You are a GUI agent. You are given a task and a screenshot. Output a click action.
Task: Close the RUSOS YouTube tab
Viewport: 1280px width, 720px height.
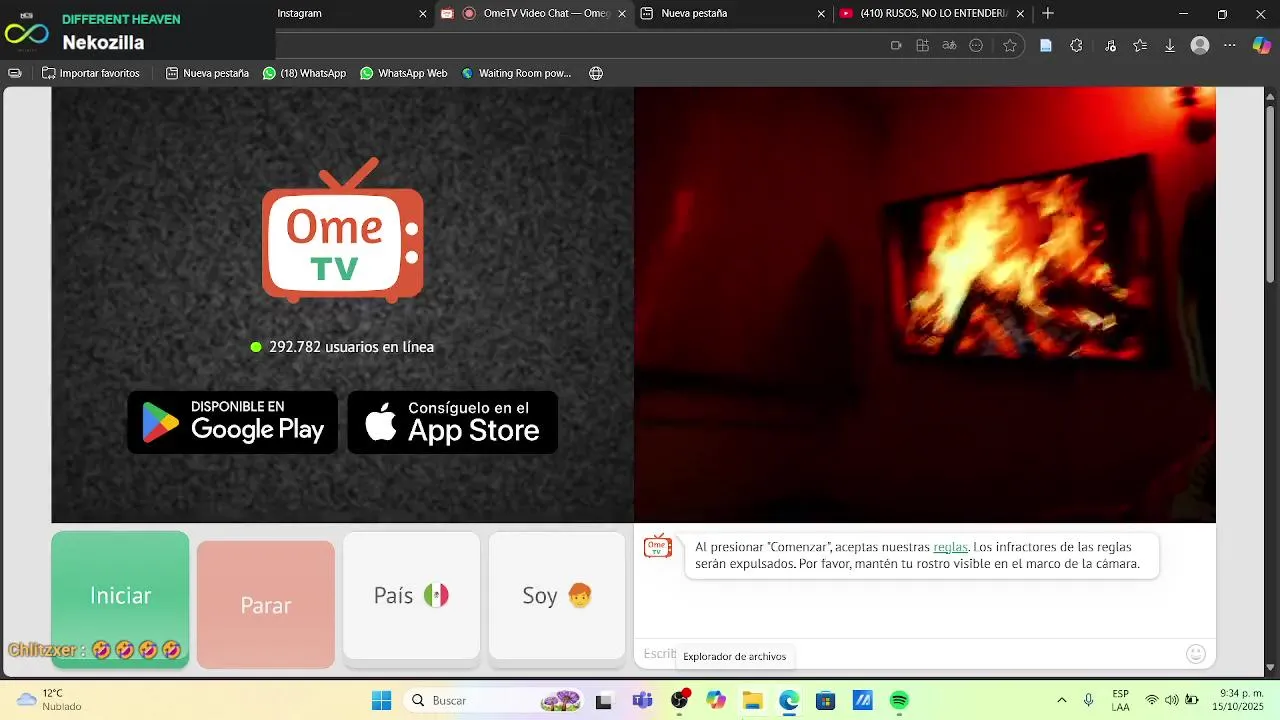(1022, 14)
